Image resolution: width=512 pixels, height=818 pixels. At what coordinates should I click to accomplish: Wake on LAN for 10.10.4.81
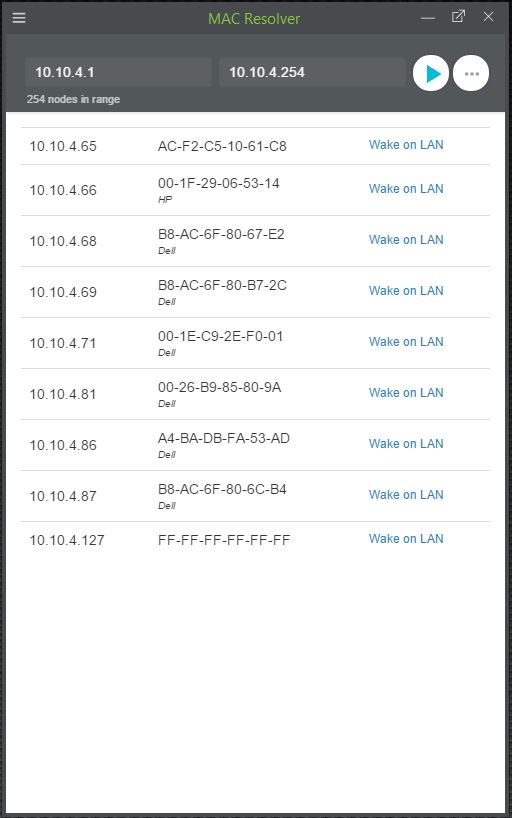tap(406, 392)
